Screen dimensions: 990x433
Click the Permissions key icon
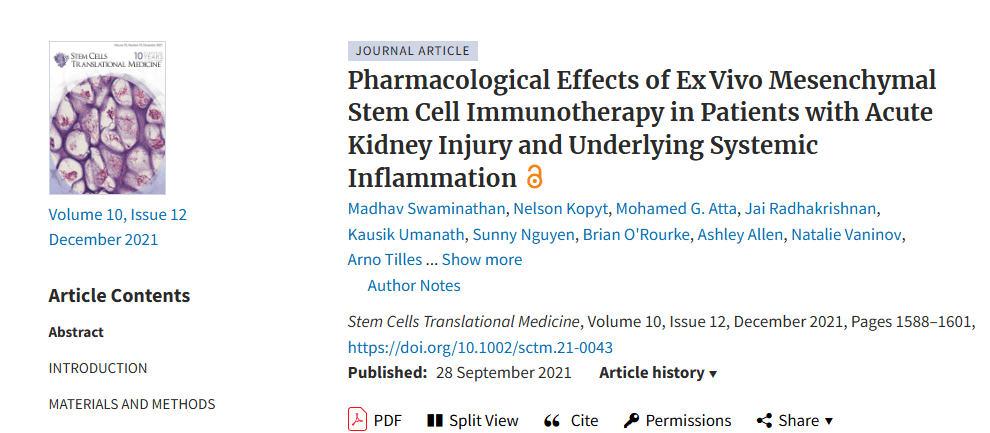pos(631,421)
